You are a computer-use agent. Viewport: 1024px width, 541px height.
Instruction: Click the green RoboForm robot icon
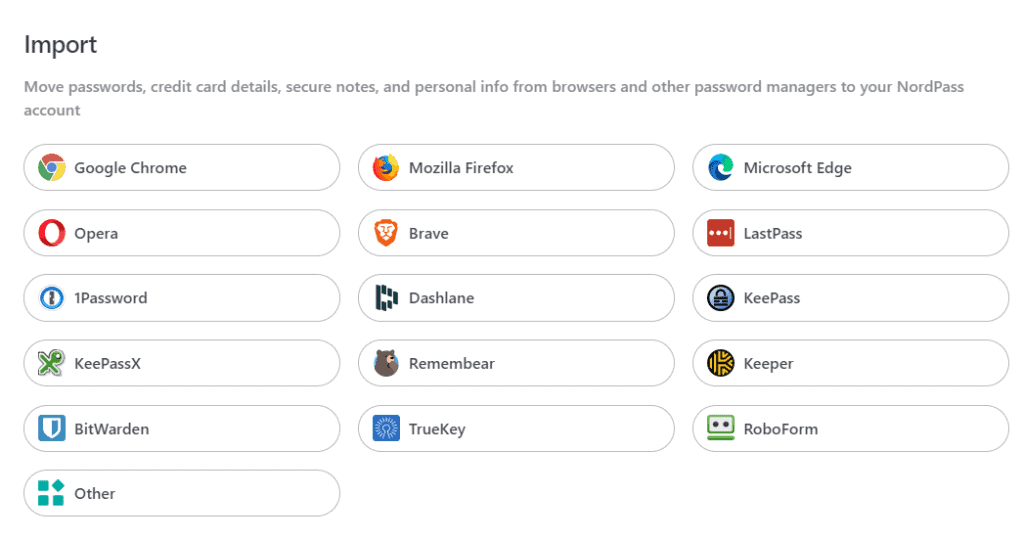[x=721, y=428]
